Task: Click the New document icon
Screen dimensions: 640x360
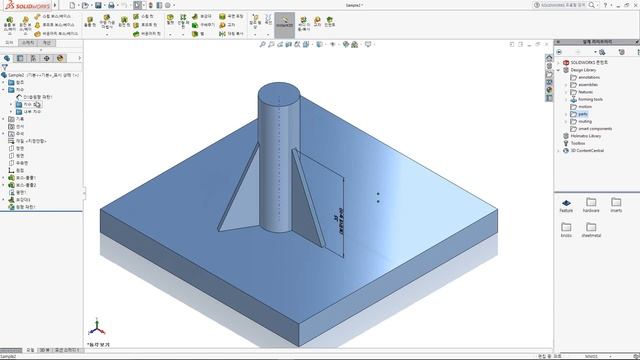Action: (x=72, y=5)
